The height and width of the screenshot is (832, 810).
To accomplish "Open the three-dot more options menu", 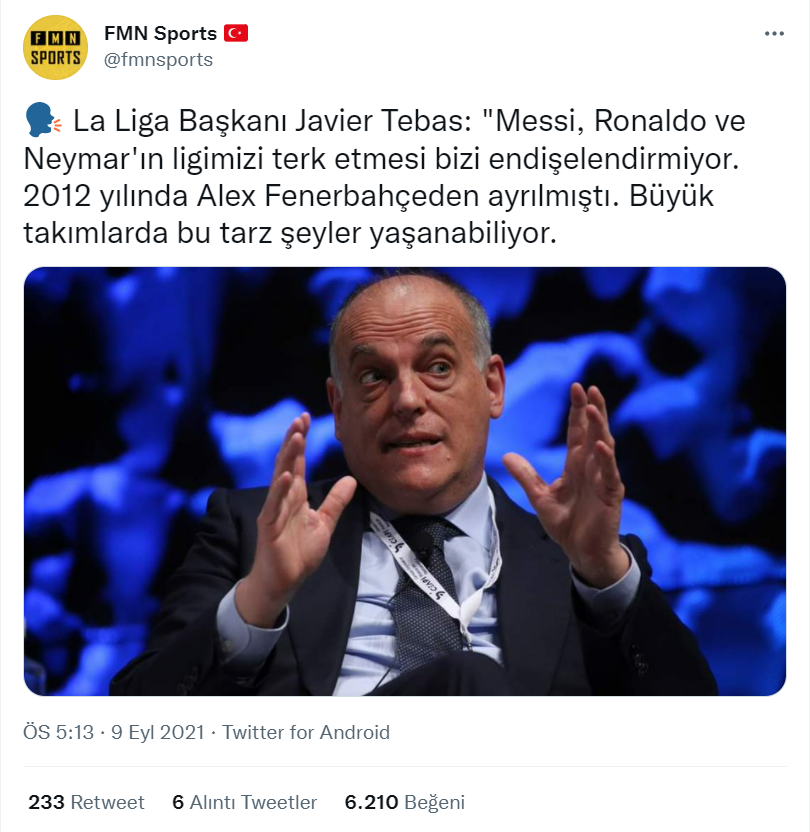I will pos(774,34).
